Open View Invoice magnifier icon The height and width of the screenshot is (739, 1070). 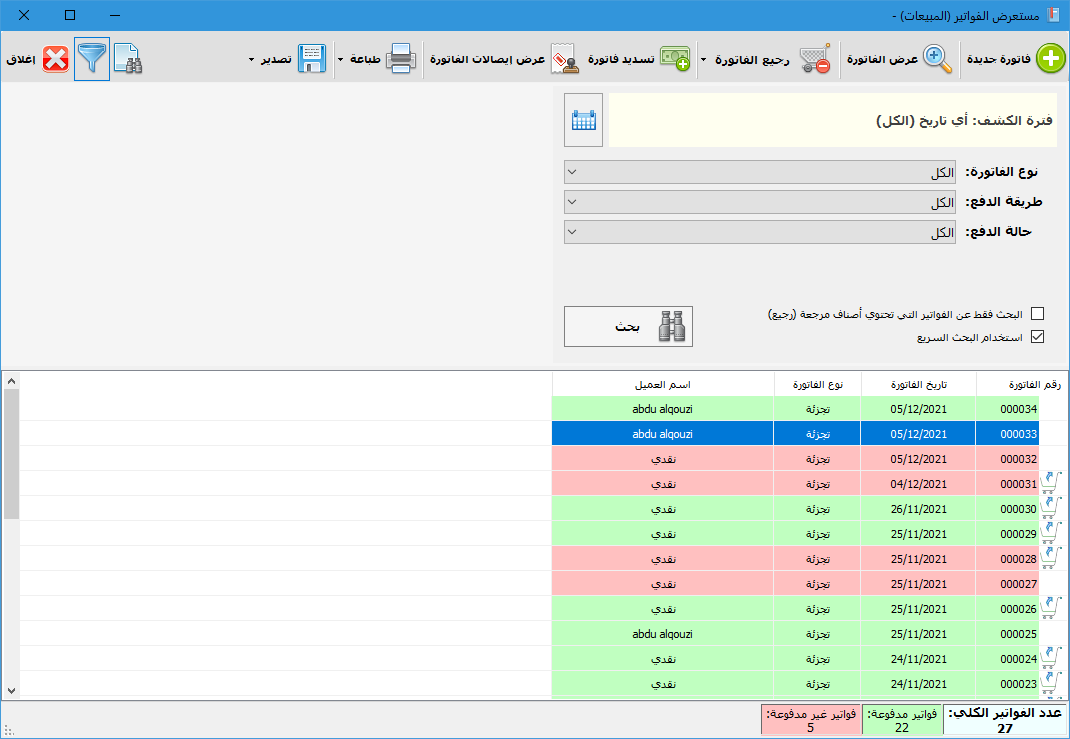point(937,59)
